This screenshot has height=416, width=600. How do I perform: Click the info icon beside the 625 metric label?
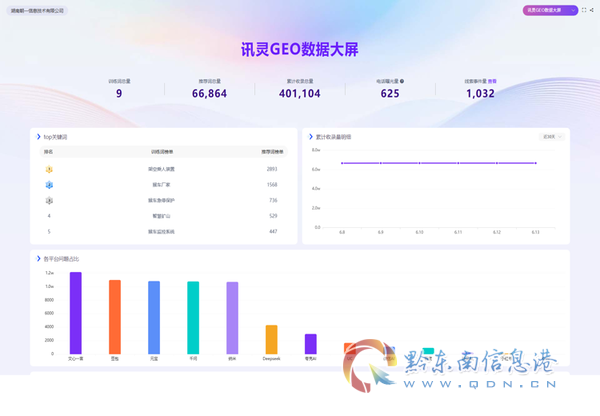click(402, 81)
